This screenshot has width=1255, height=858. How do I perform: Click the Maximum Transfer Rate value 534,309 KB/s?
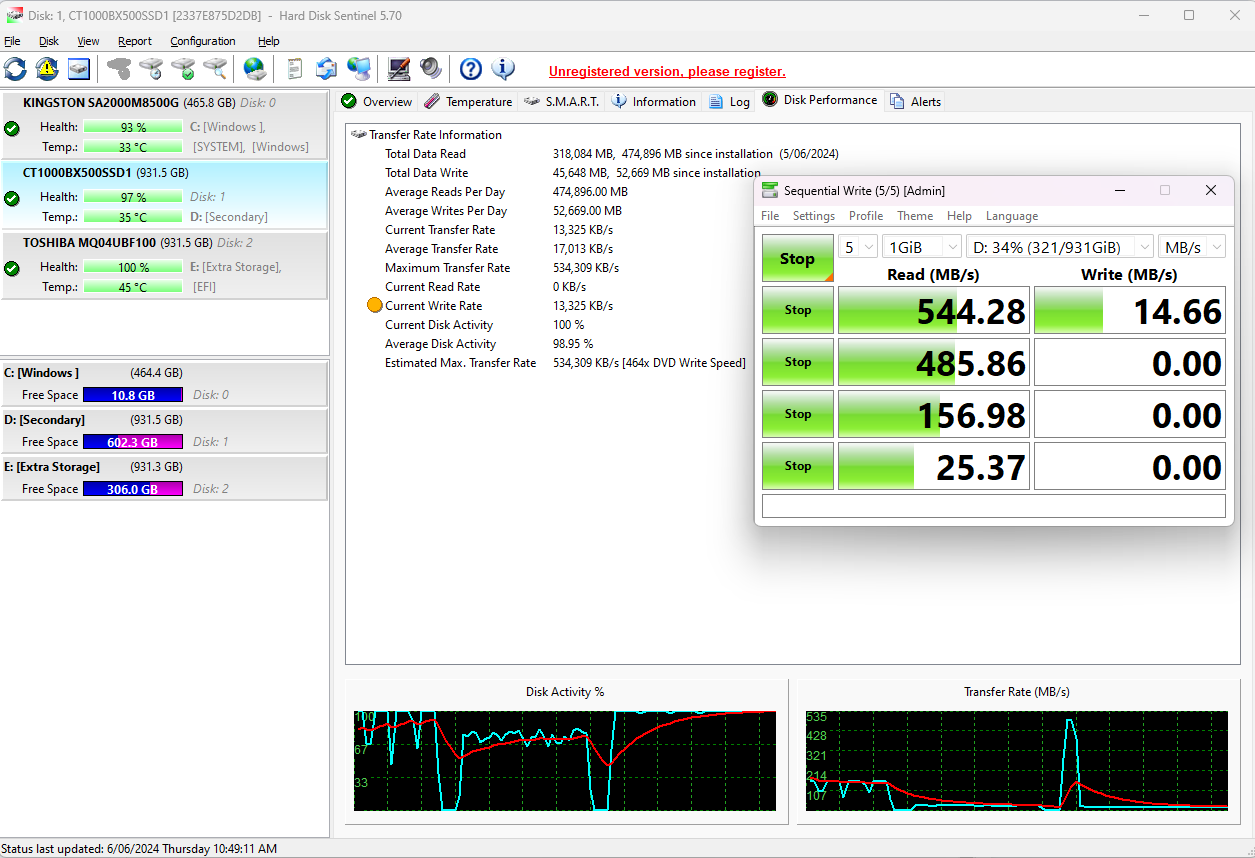[586, 268]
